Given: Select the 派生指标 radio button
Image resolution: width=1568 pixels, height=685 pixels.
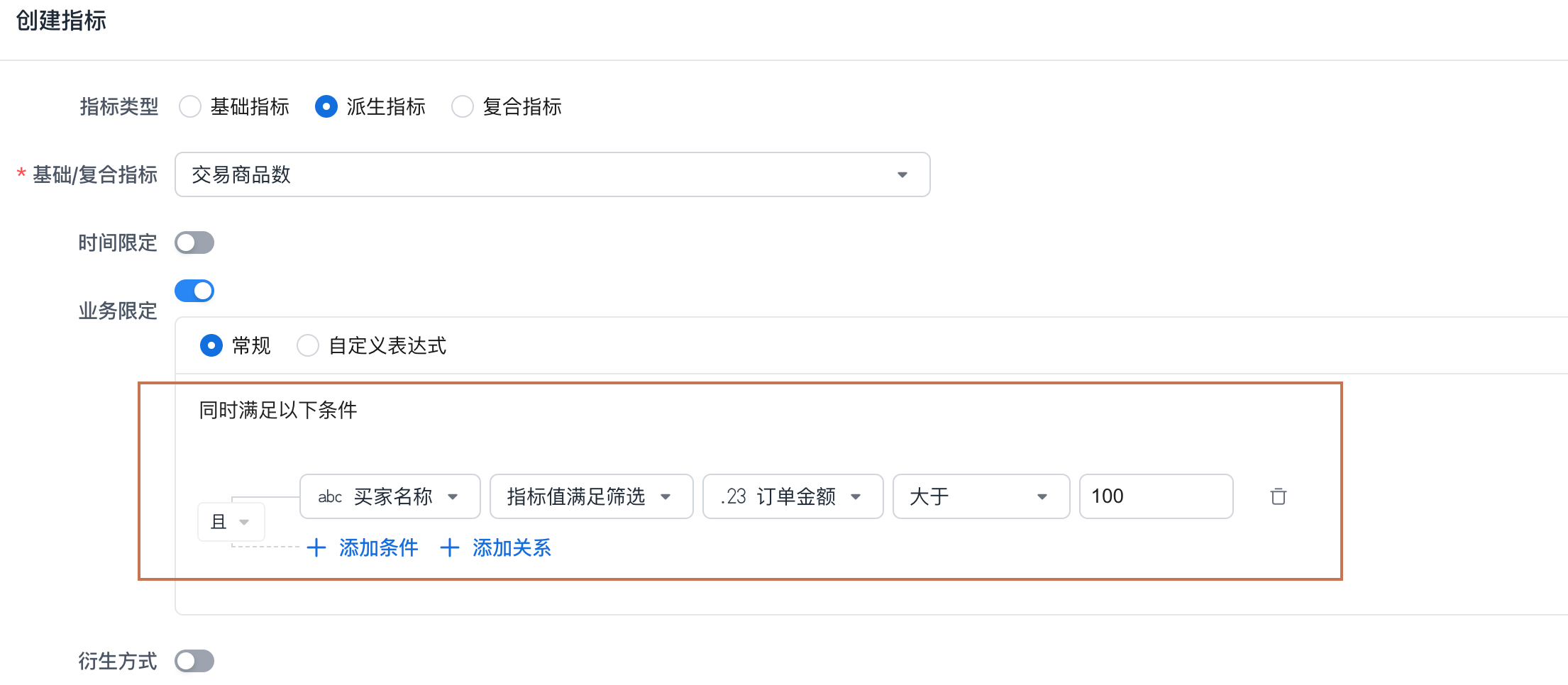Looking at the screenshot, I should point(326,106).
